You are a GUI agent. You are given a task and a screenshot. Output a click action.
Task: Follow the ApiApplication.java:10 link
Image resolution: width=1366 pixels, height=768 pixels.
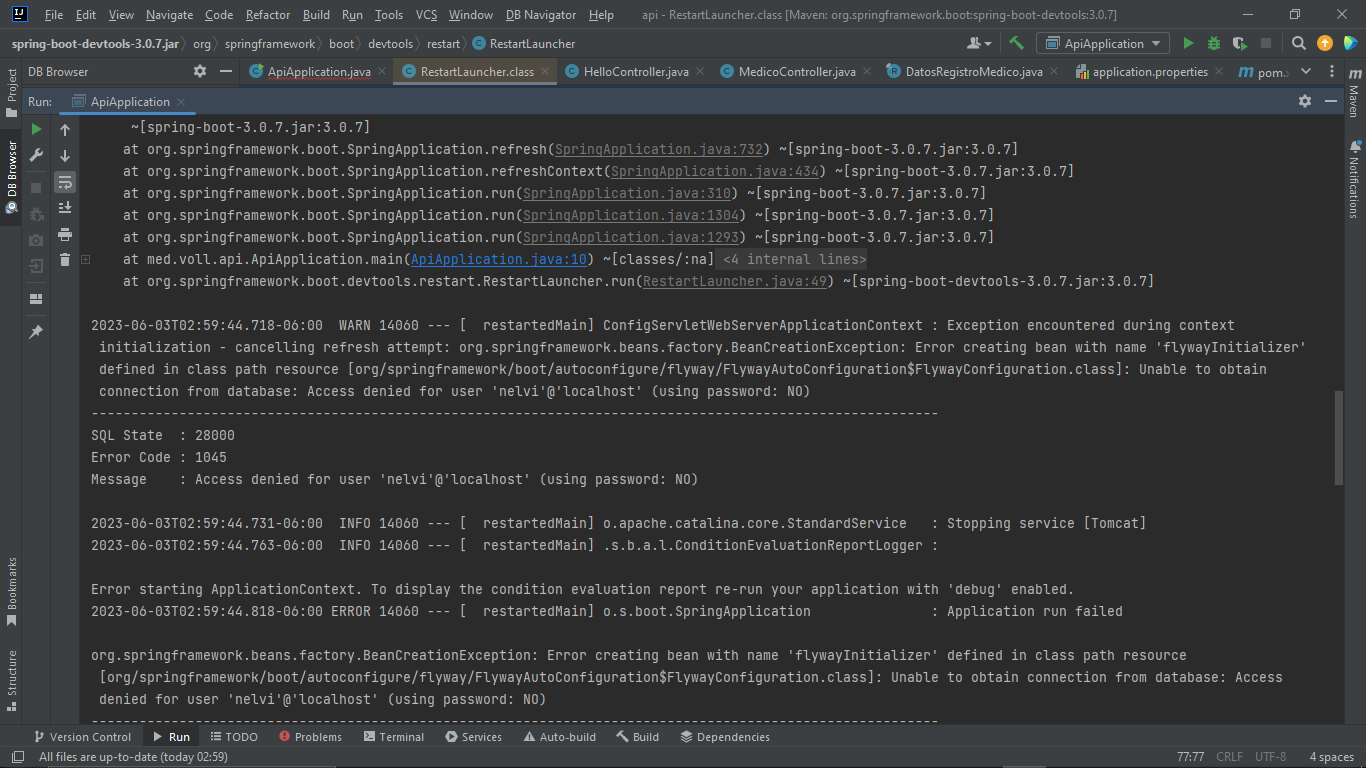pos(499,259)
